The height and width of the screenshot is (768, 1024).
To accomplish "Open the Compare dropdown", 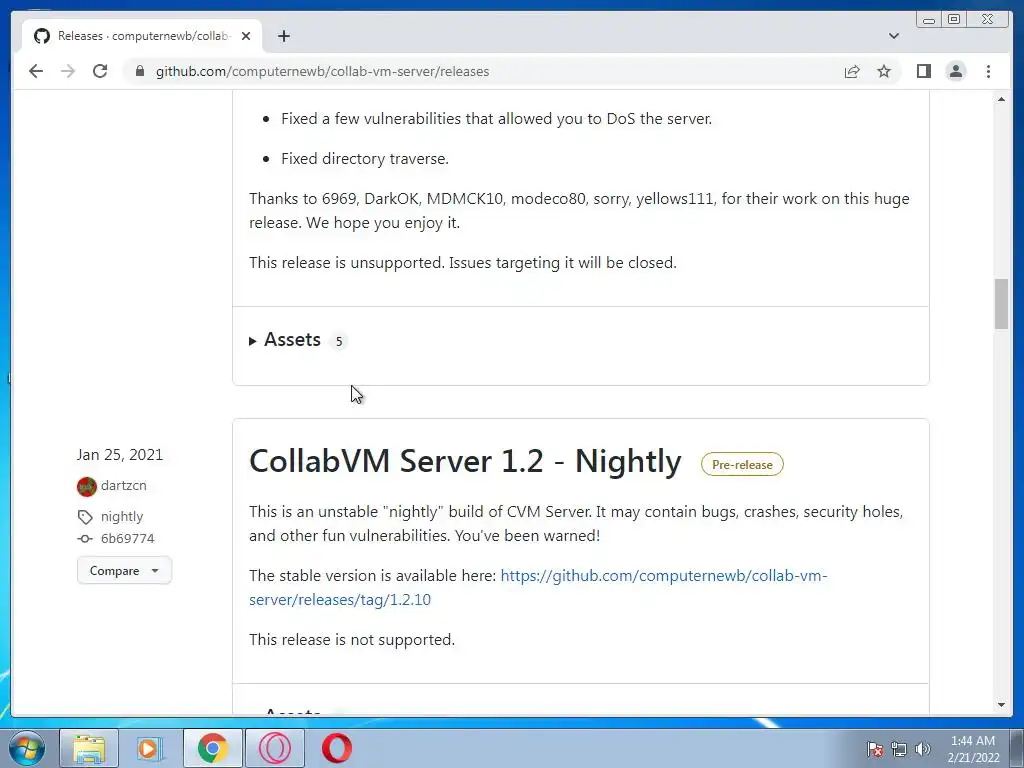I will click(x=124, y=570).
